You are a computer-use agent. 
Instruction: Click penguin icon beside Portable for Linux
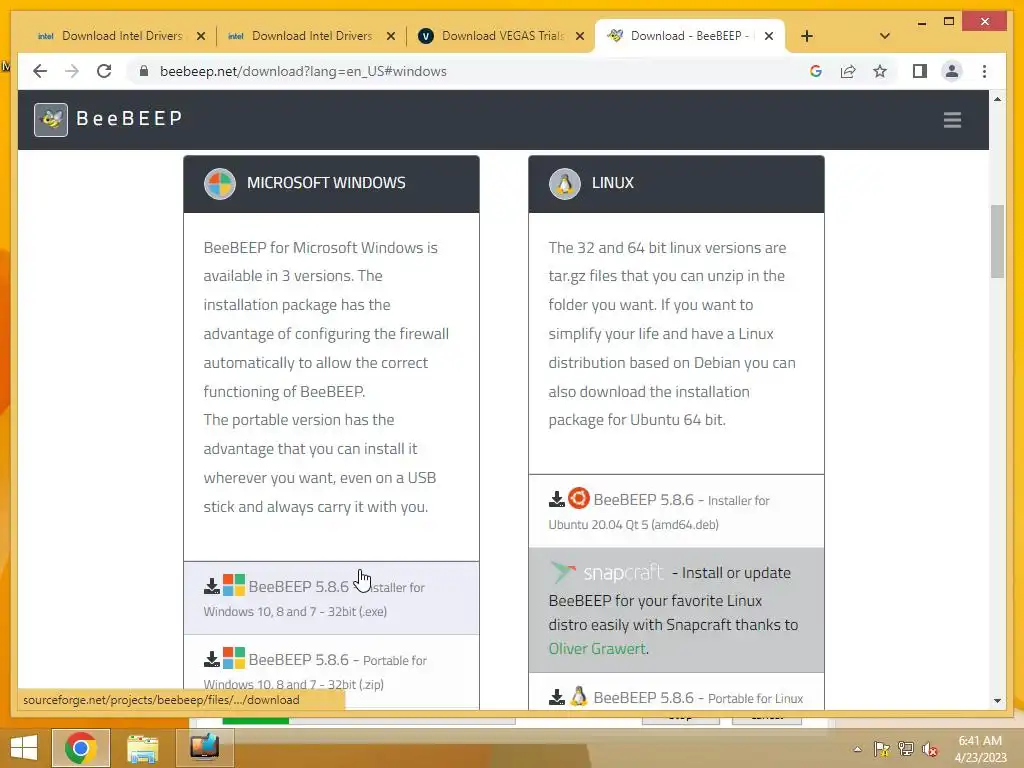579,696
